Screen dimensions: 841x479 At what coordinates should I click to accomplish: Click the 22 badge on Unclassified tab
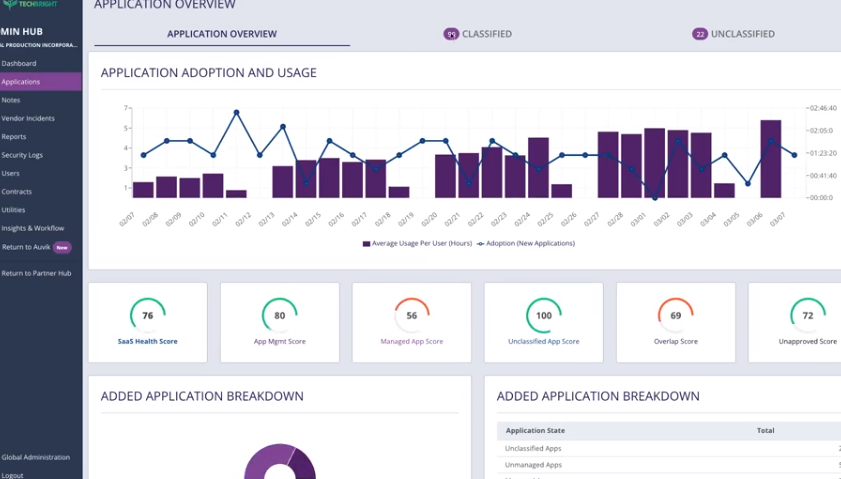point(699,34)
